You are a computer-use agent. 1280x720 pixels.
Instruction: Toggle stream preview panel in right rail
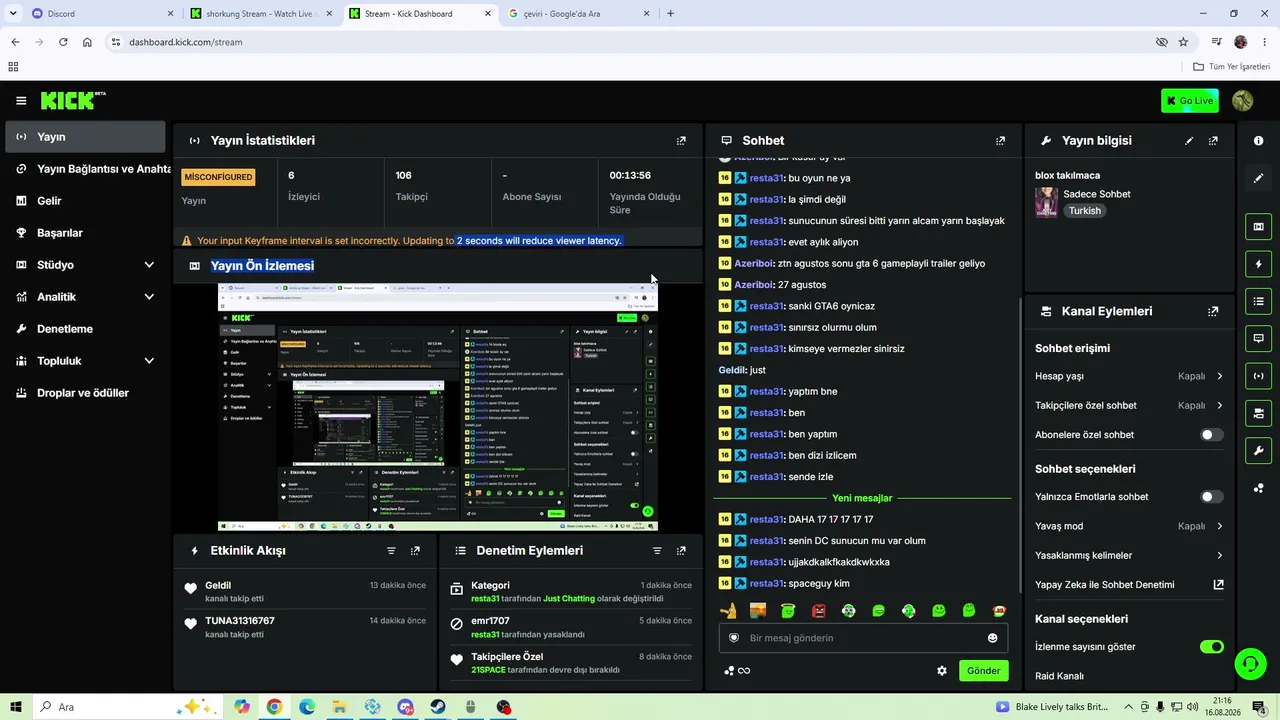coord(1258,227)
